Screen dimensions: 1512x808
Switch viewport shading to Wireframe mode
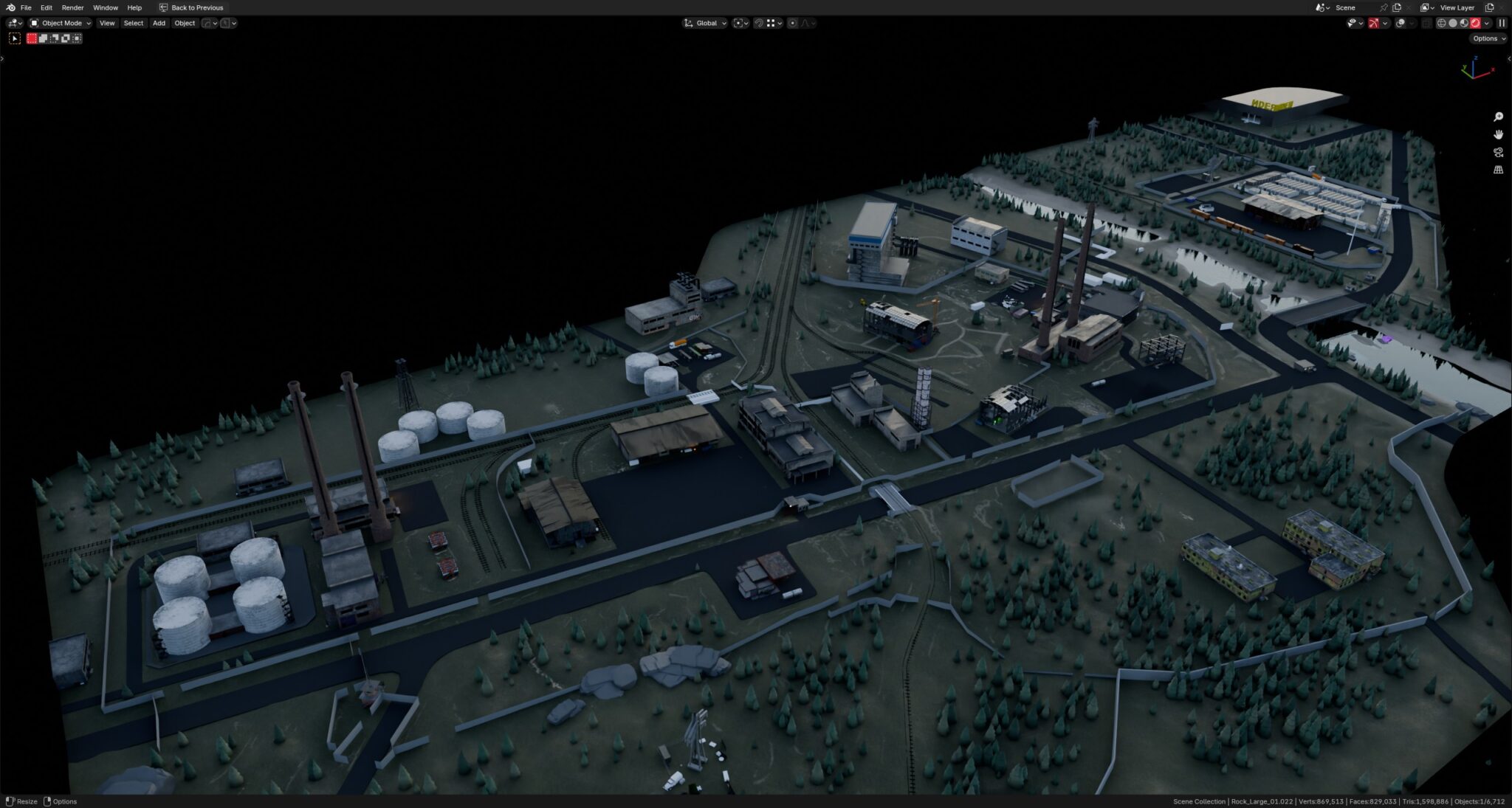pyautogui.click(x=1442, y=23)
